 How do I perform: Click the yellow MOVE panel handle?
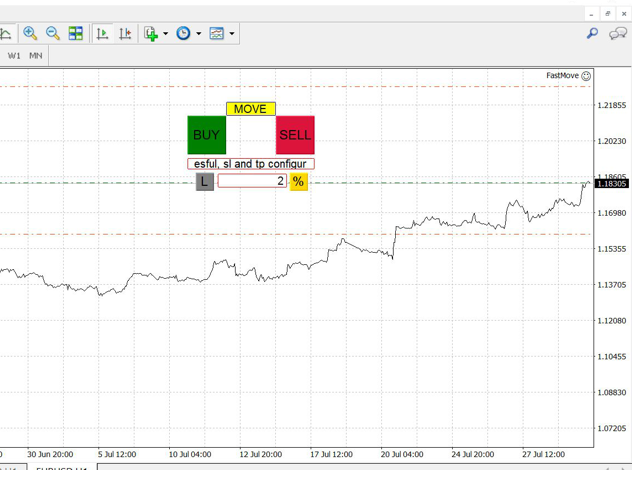click(x=250, y=109)
